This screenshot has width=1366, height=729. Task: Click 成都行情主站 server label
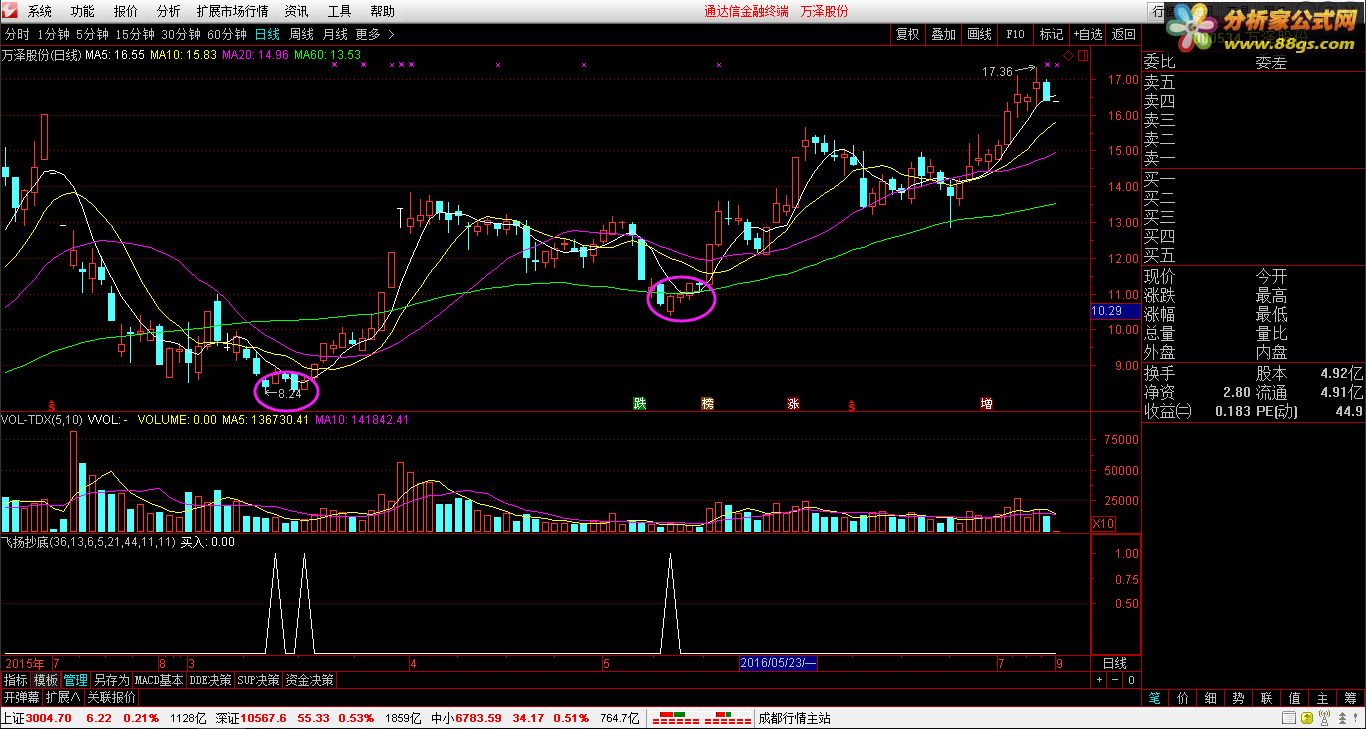click(x=794, y=718)
